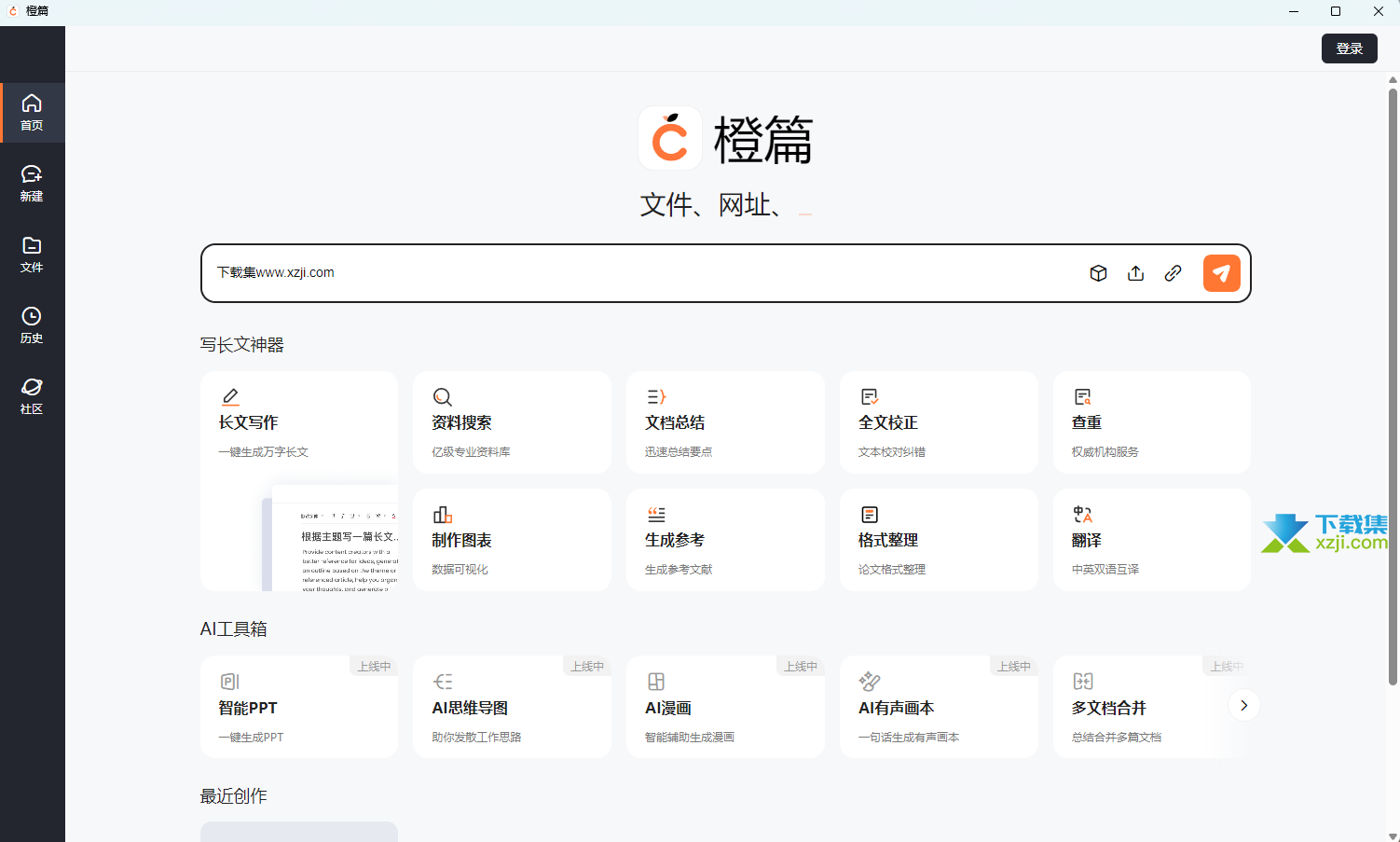Click the 生成参考文献 description
The height and width of the screenshot is (842, 1400).
(x=679, y=570)
